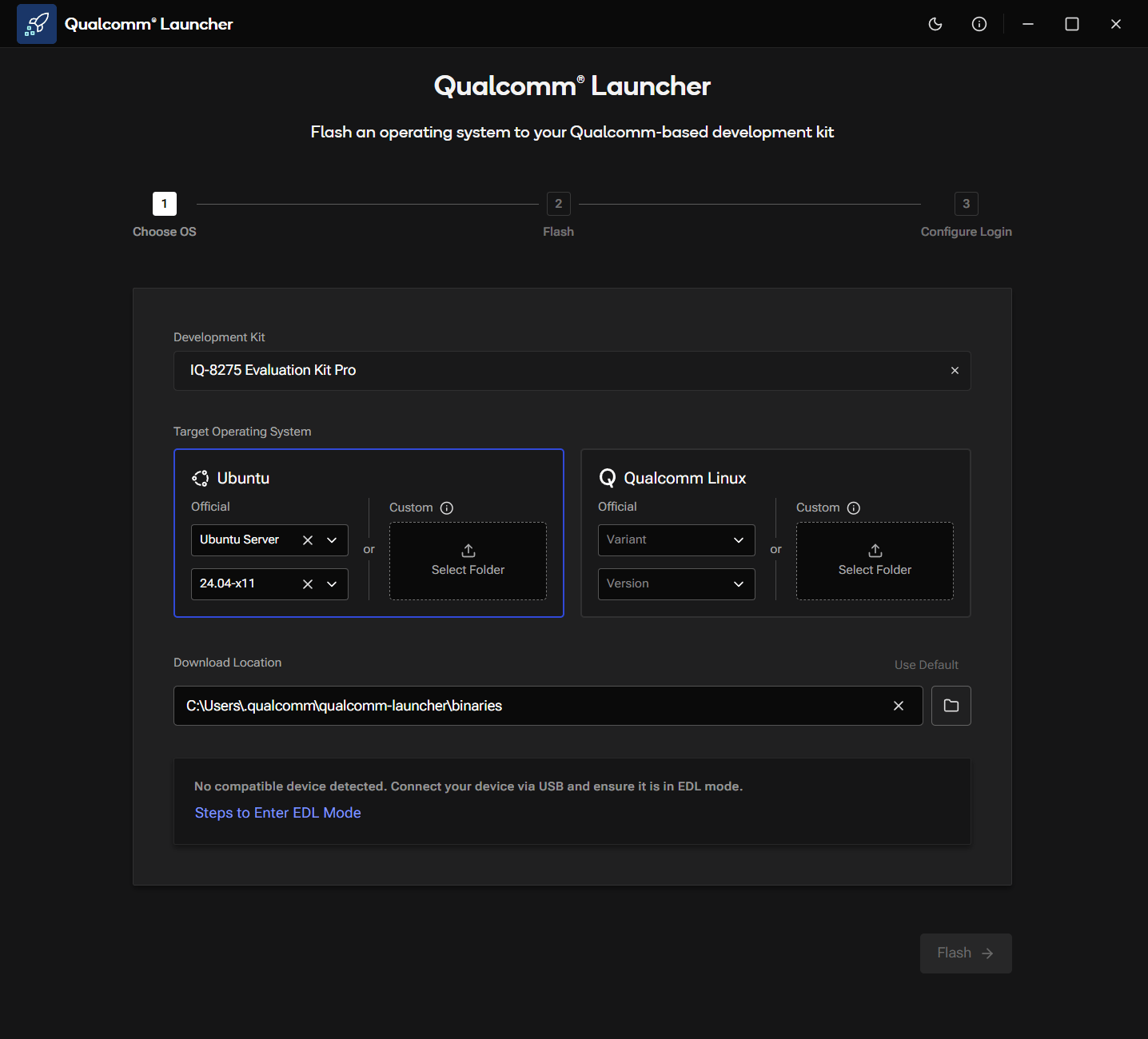Open Steps to Enter EDL Mode link
Screen dimensions: 1148x1039
[278, 813]
